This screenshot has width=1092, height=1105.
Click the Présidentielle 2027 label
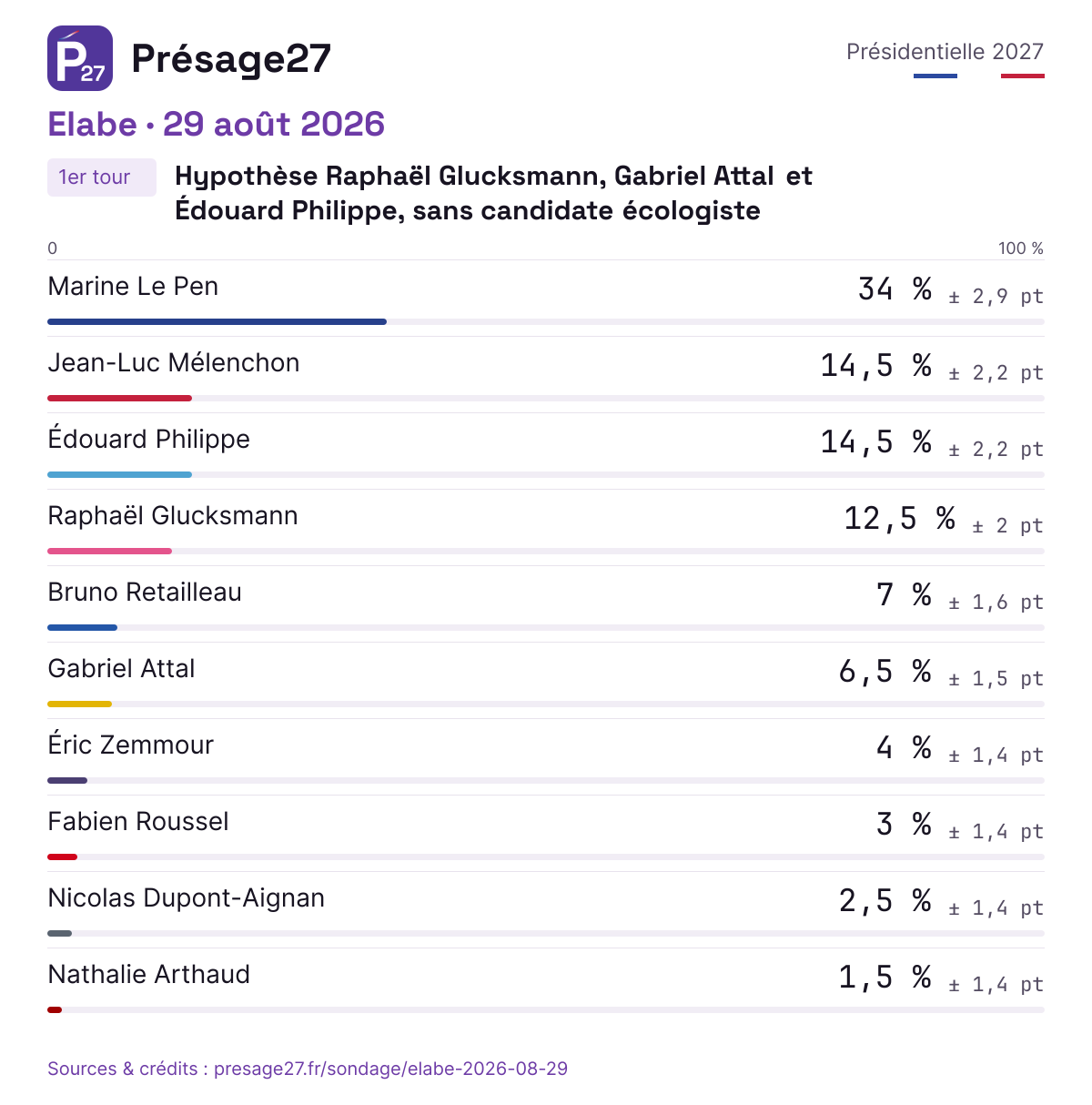point(945,52)
